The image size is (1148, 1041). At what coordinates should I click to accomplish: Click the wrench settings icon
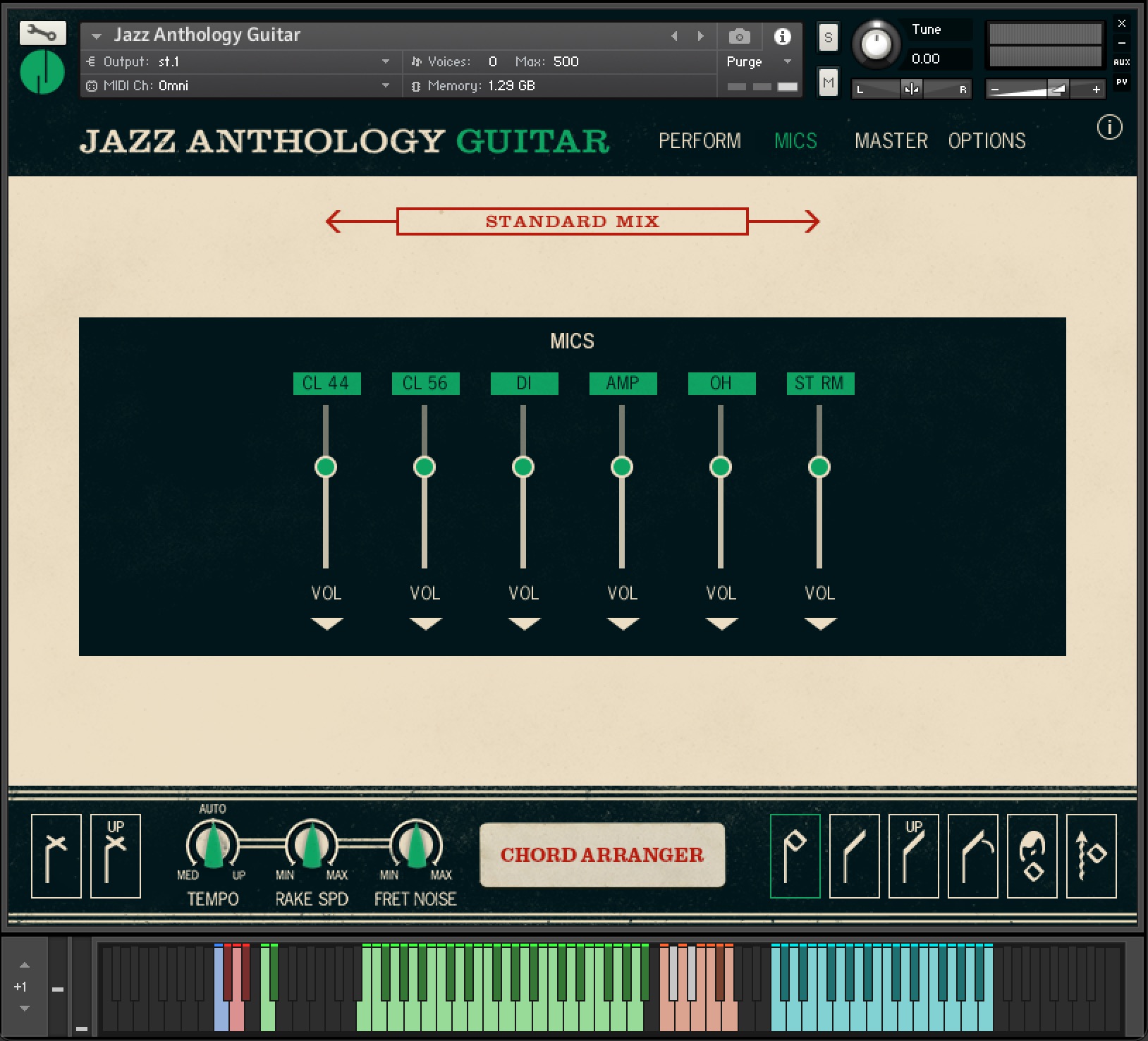coord(42,32)
